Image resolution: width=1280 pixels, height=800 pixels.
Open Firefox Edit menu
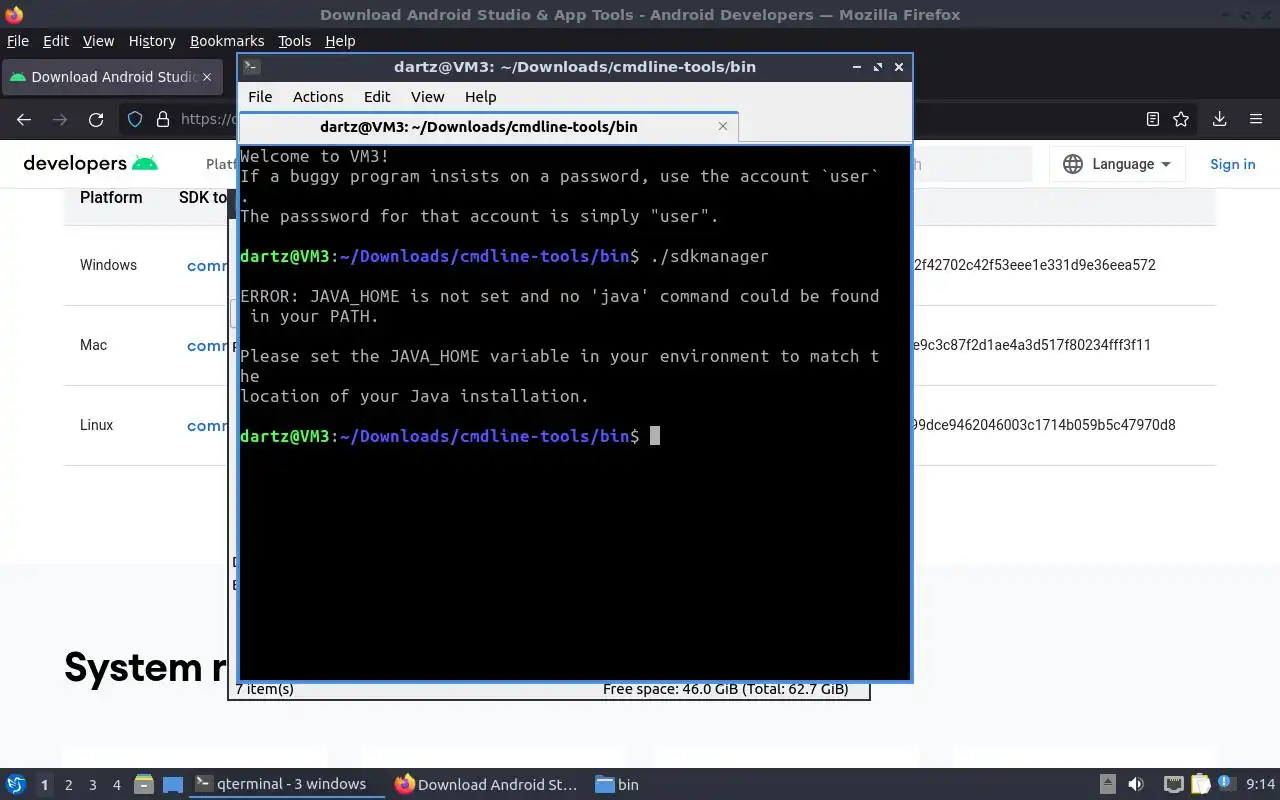[56, 41]
